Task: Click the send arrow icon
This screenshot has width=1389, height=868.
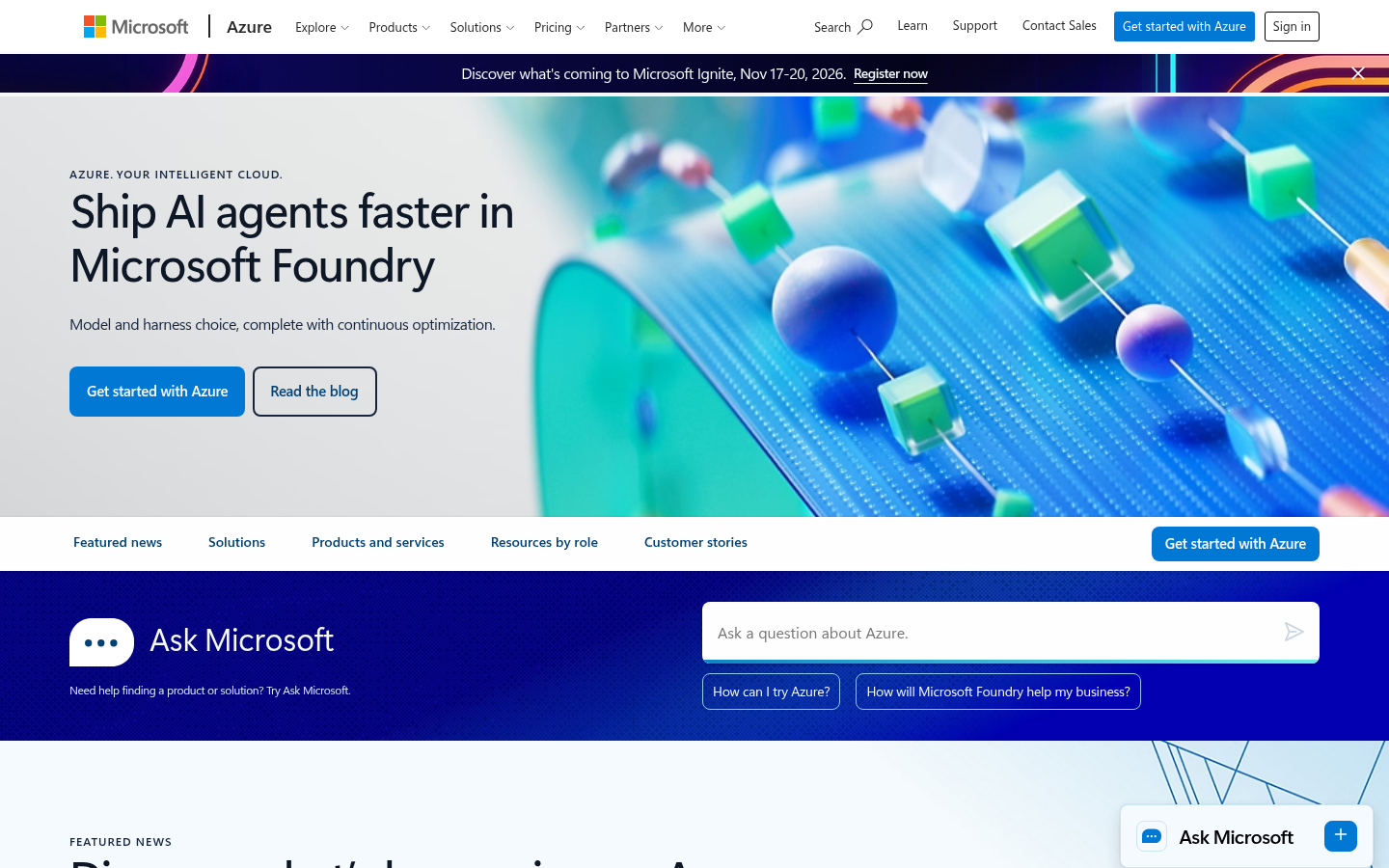Action: pyautogui.click(x=1294, y=632)
